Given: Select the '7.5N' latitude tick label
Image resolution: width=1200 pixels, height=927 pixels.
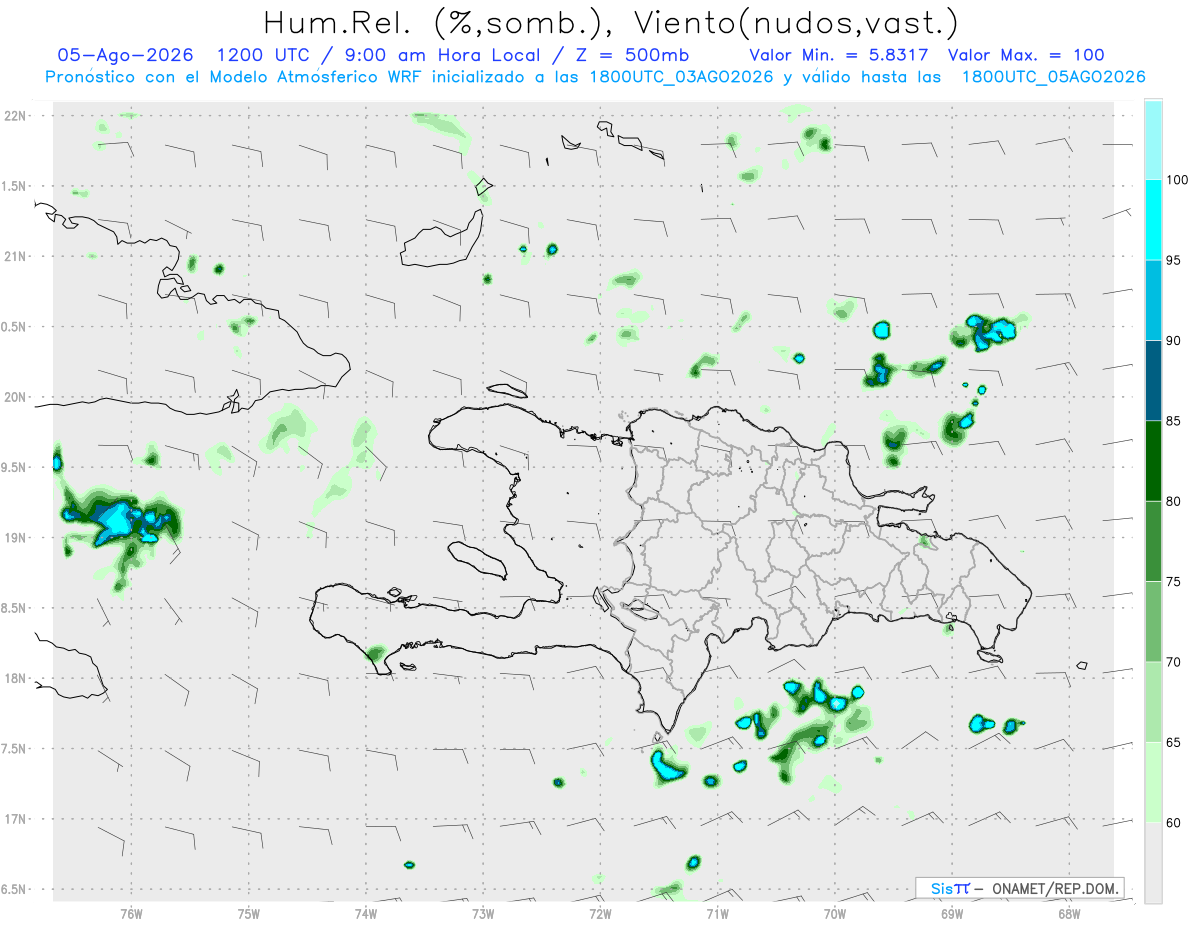Looking at the screenshot, I should 14,749.
